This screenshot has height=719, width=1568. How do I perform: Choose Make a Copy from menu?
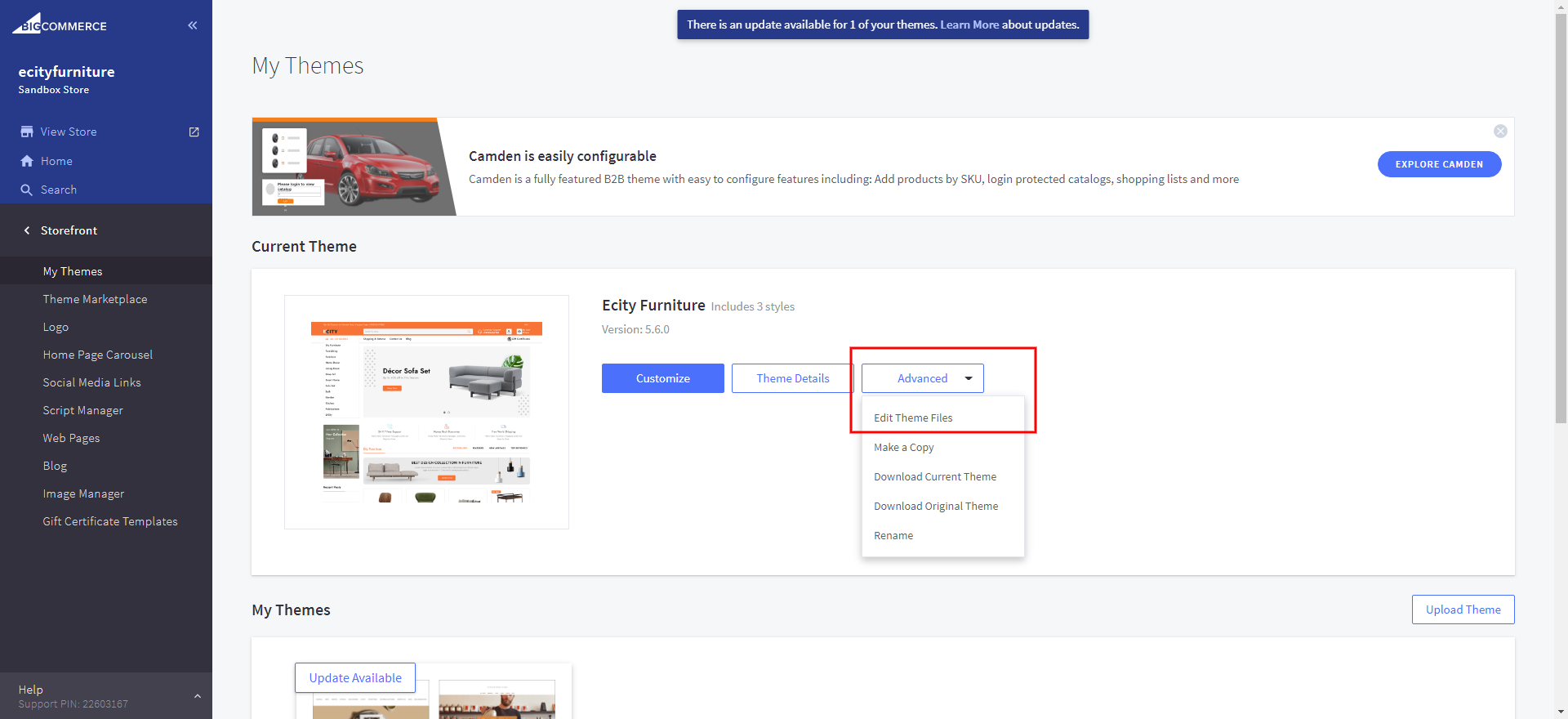pyautogui.click(x=903, y=447)
